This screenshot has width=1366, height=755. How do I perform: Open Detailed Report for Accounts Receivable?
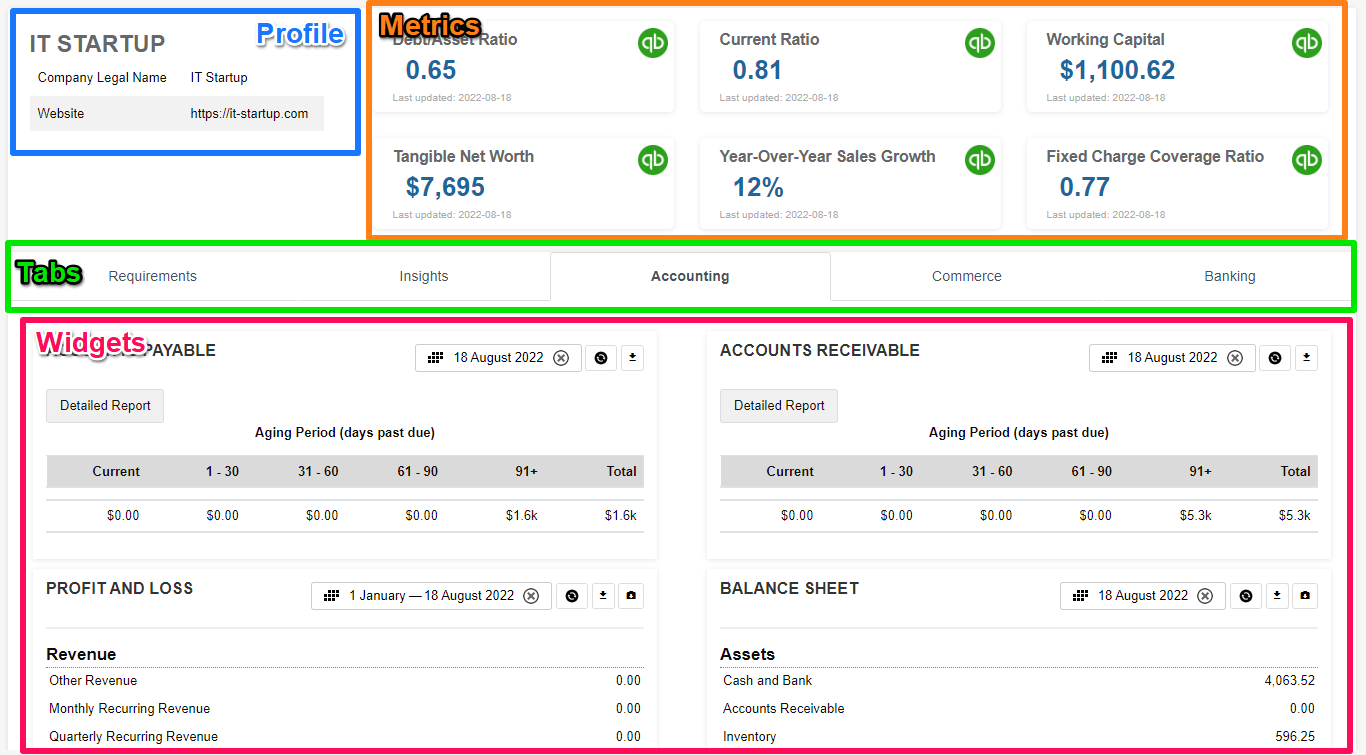(x=779, y=406)
